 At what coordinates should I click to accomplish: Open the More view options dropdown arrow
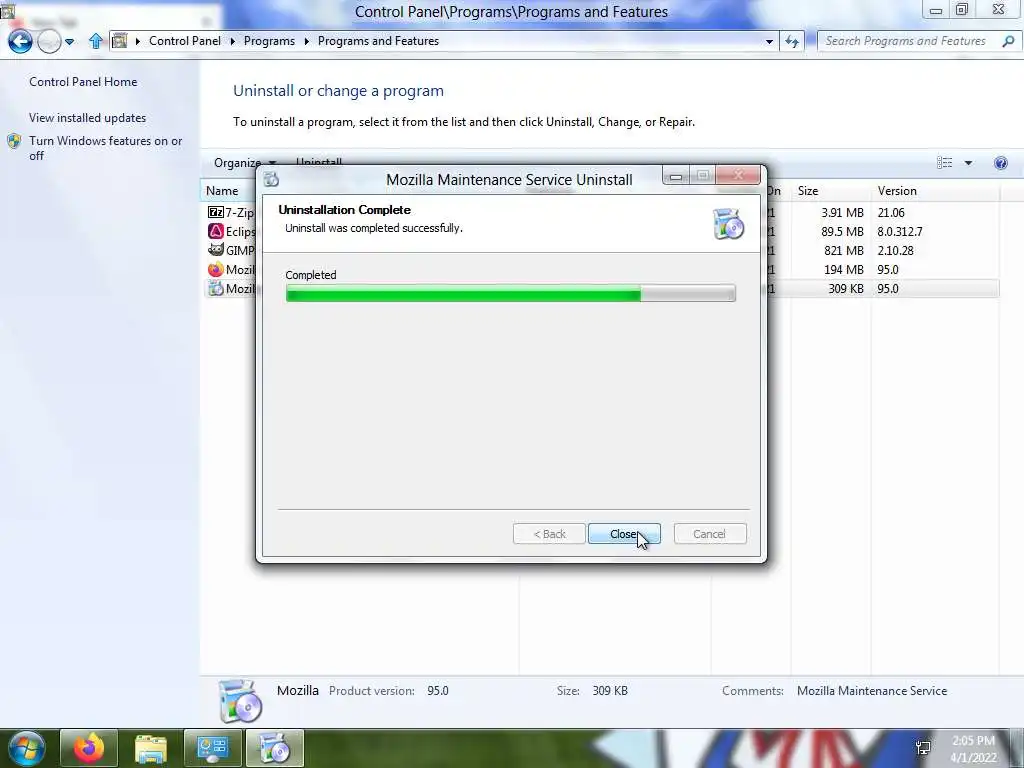(968, 163)
